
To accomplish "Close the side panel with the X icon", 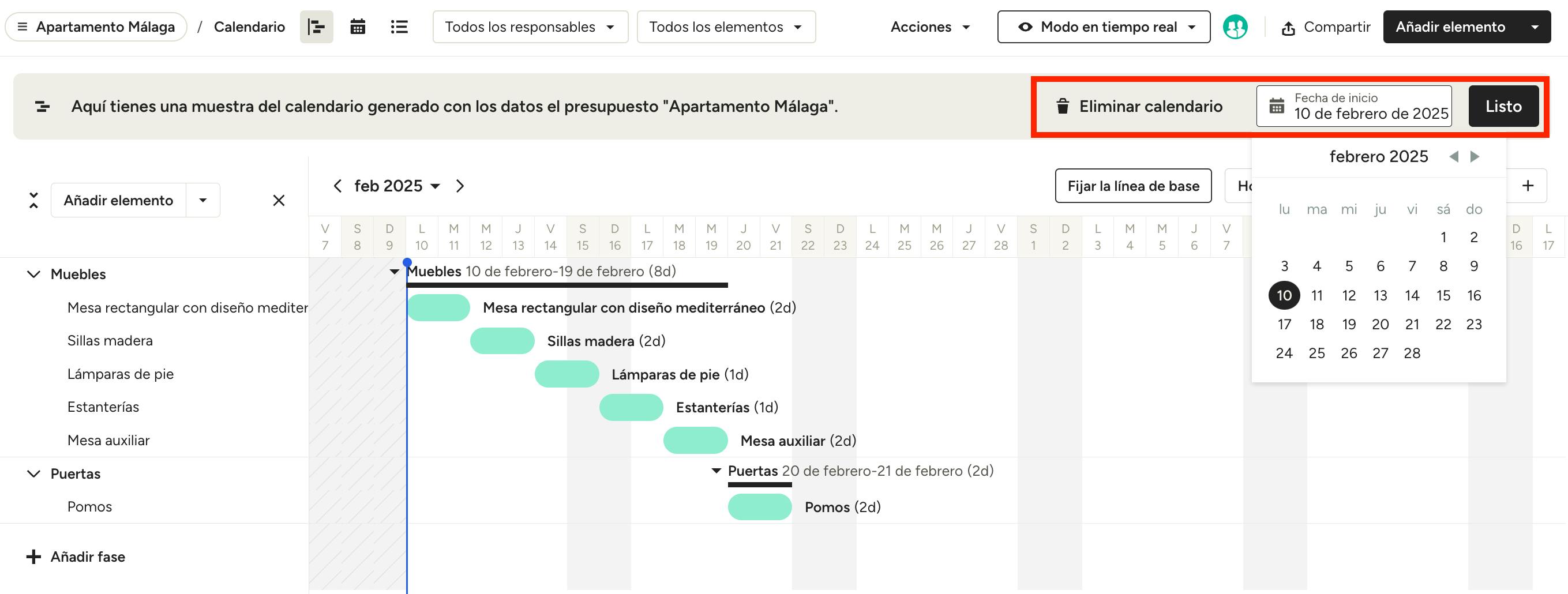I will click(279, 200).
